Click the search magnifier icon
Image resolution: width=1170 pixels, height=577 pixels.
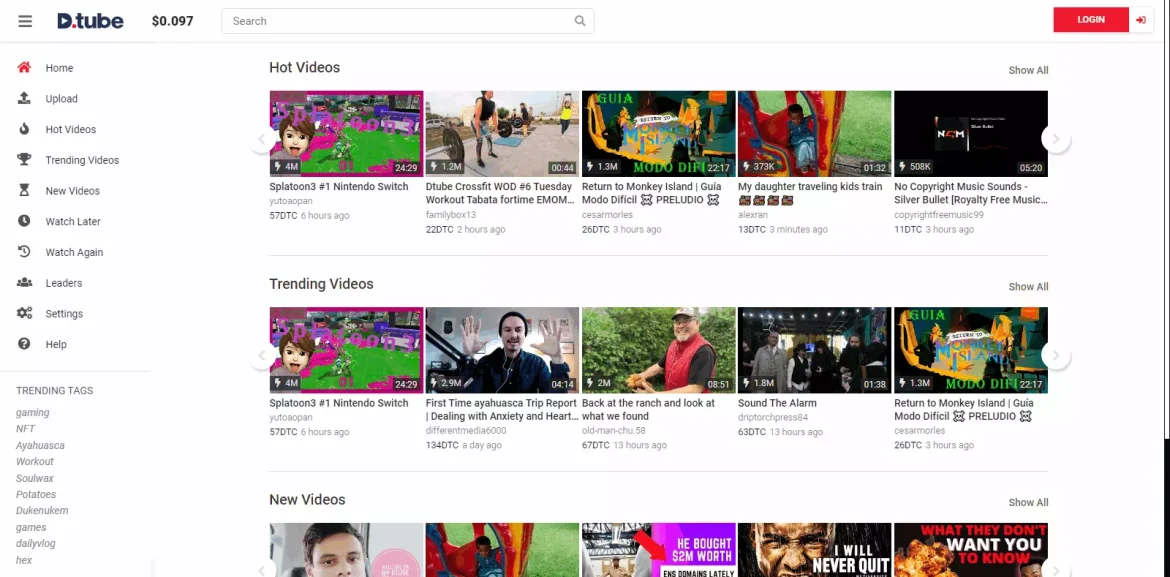click(x=580, y=21)
